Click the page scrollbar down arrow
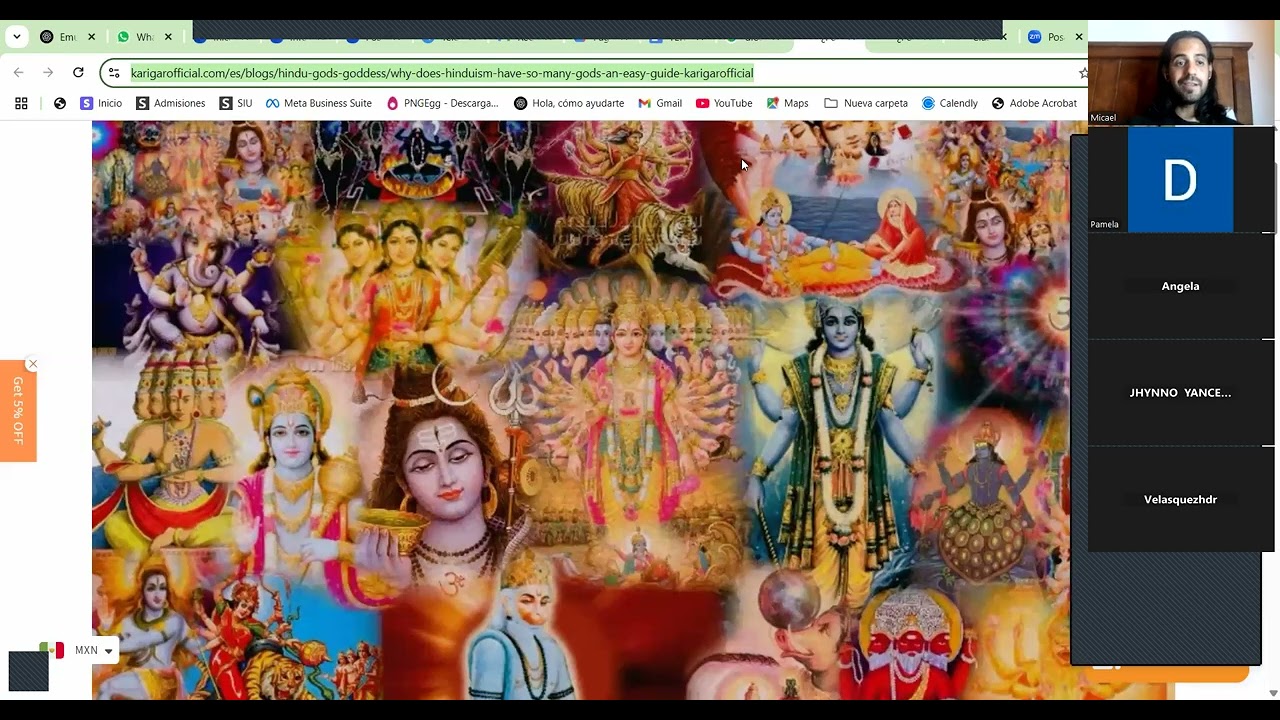Image resolution: width=1280 pixels, height=720 pixels. point(1273,692)
